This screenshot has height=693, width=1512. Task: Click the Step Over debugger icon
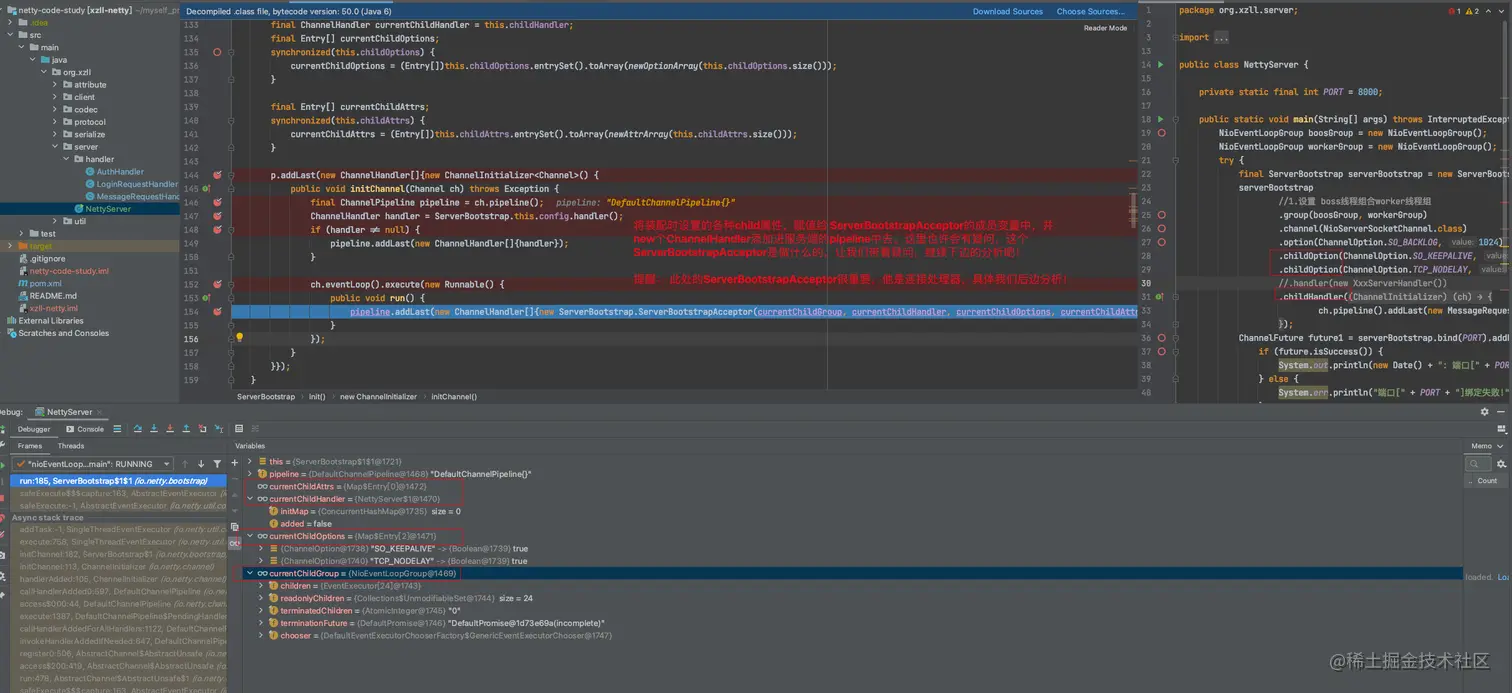click(x=138, y=429)
